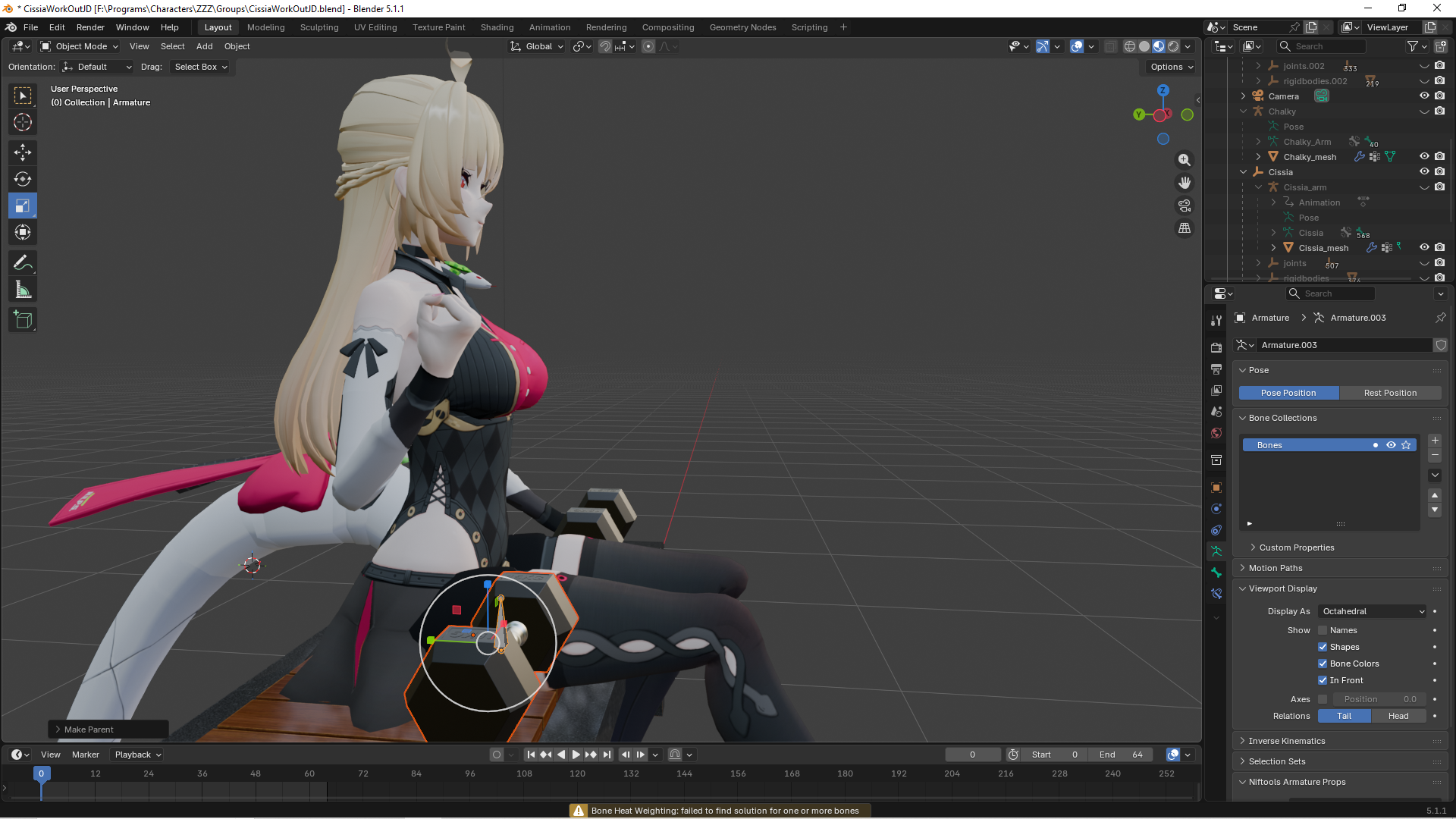Expand the Inverse Kinematics panel

[x=1287, y=741]
